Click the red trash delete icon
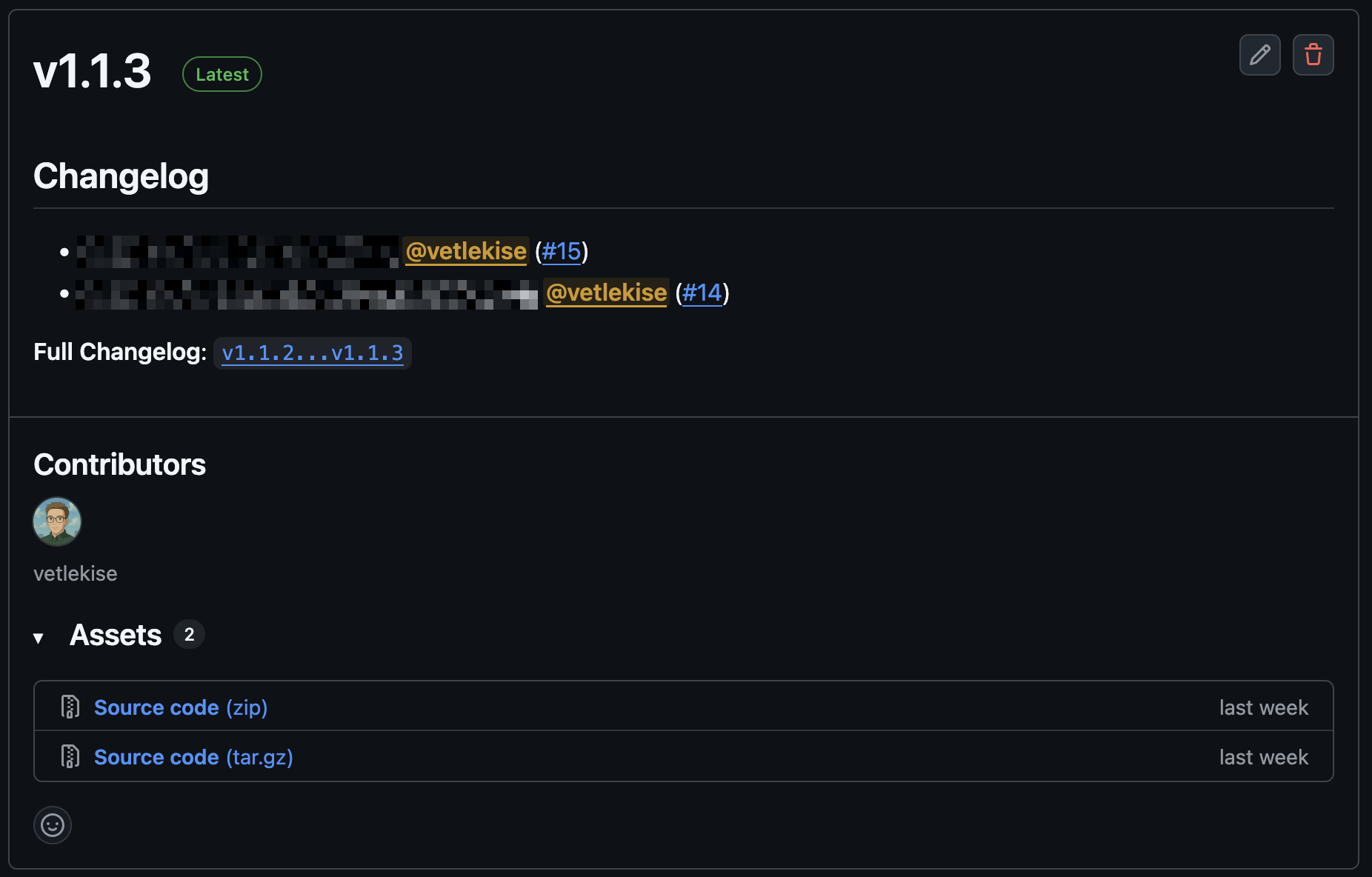Viewport: 1372px width, 877px height. (1313, 55)
